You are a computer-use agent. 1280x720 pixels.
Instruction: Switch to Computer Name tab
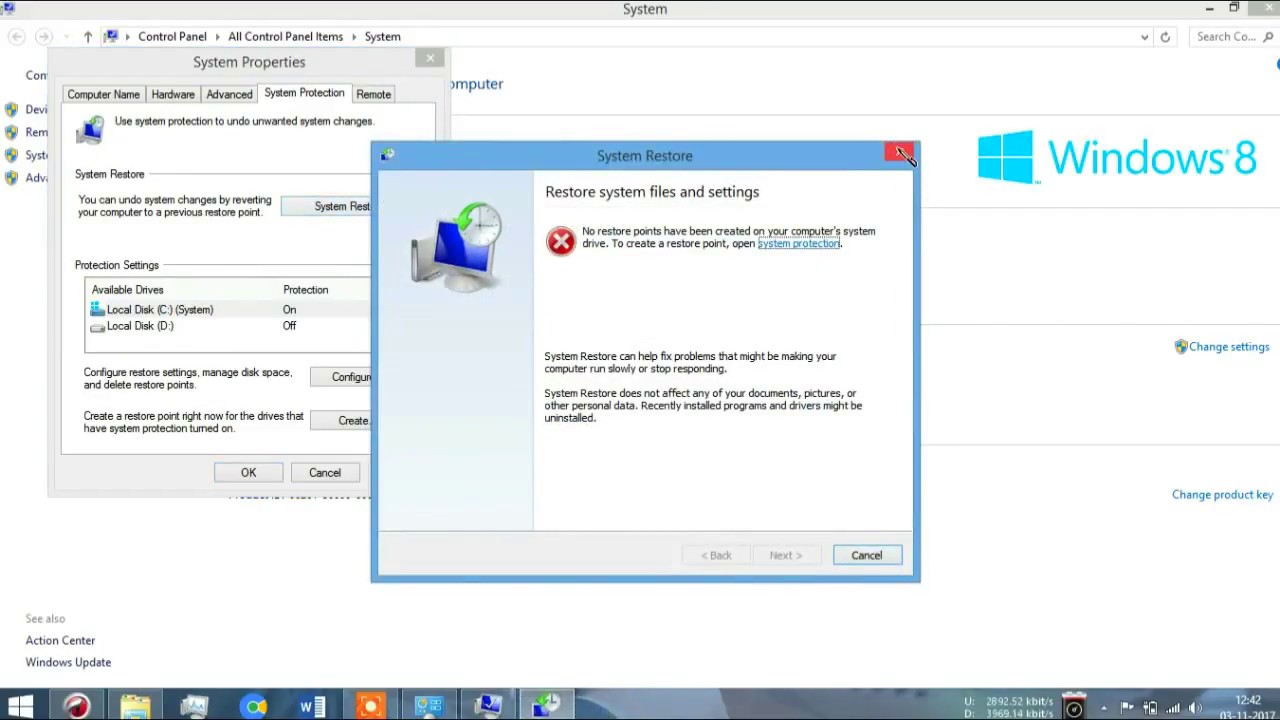click(103, 94)
